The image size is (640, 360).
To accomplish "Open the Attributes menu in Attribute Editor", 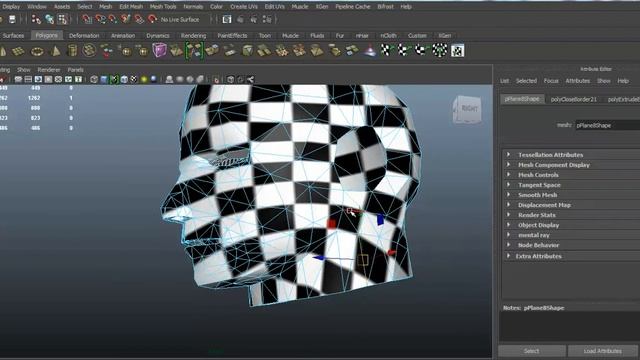I will tap(578, 81).
